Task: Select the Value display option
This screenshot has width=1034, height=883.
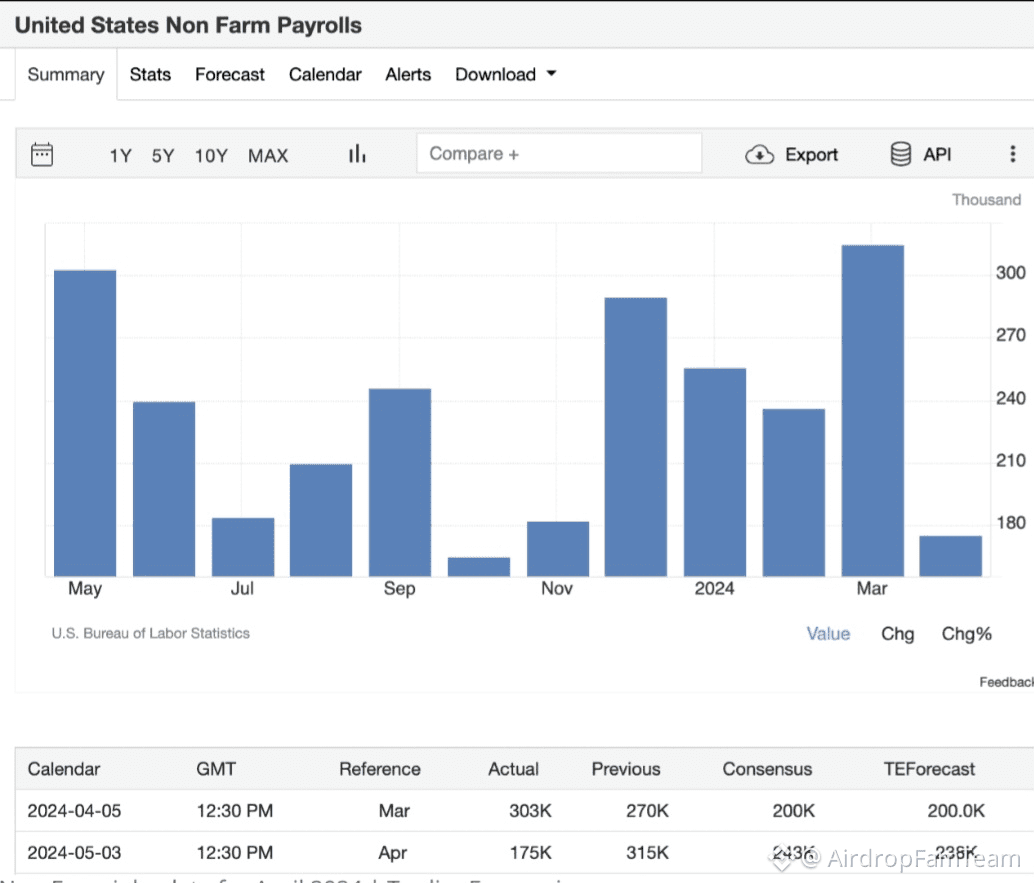Action: coord(828,634)
